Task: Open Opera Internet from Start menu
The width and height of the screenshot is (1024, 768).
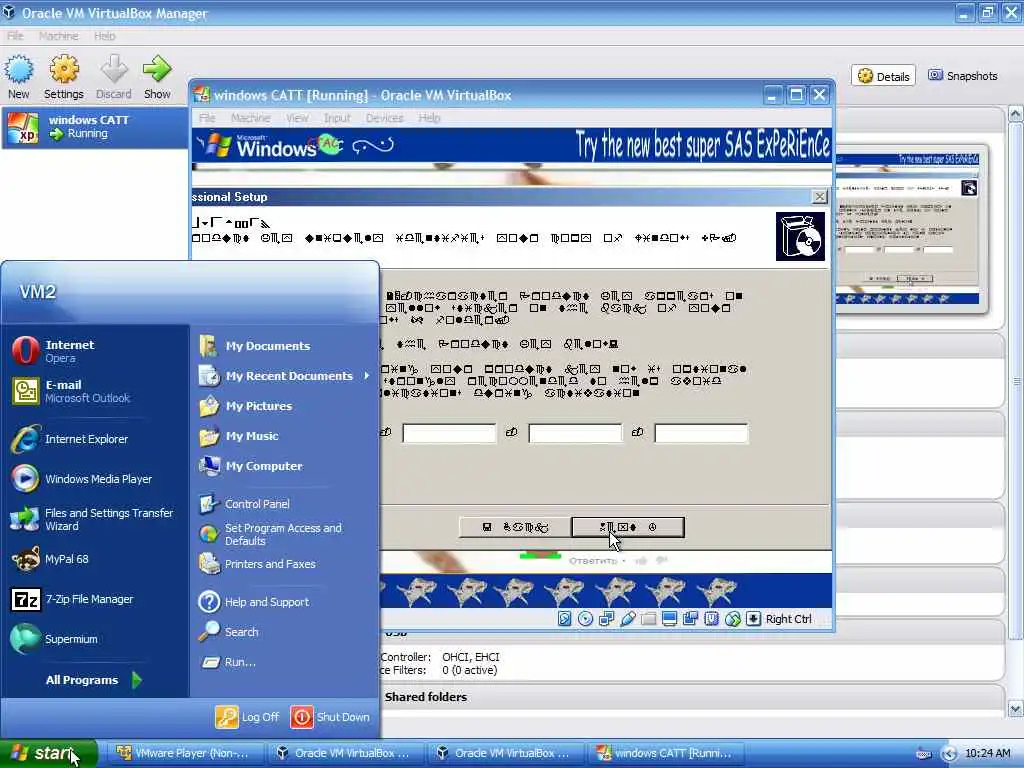Action: coord(95,351)
